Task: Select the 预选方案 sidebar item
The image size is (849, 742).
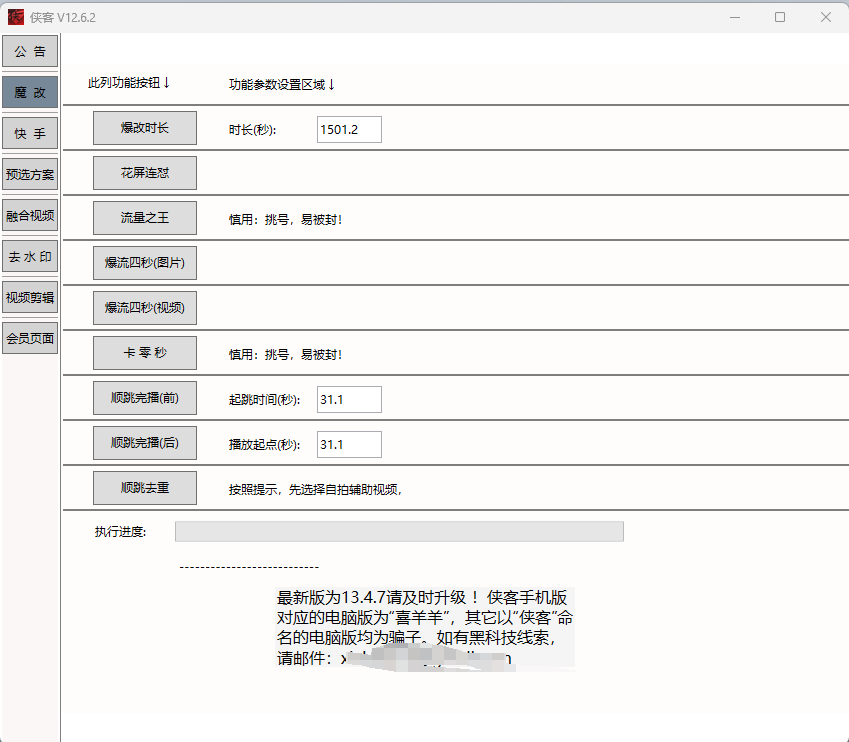Action: pos(30,174)
